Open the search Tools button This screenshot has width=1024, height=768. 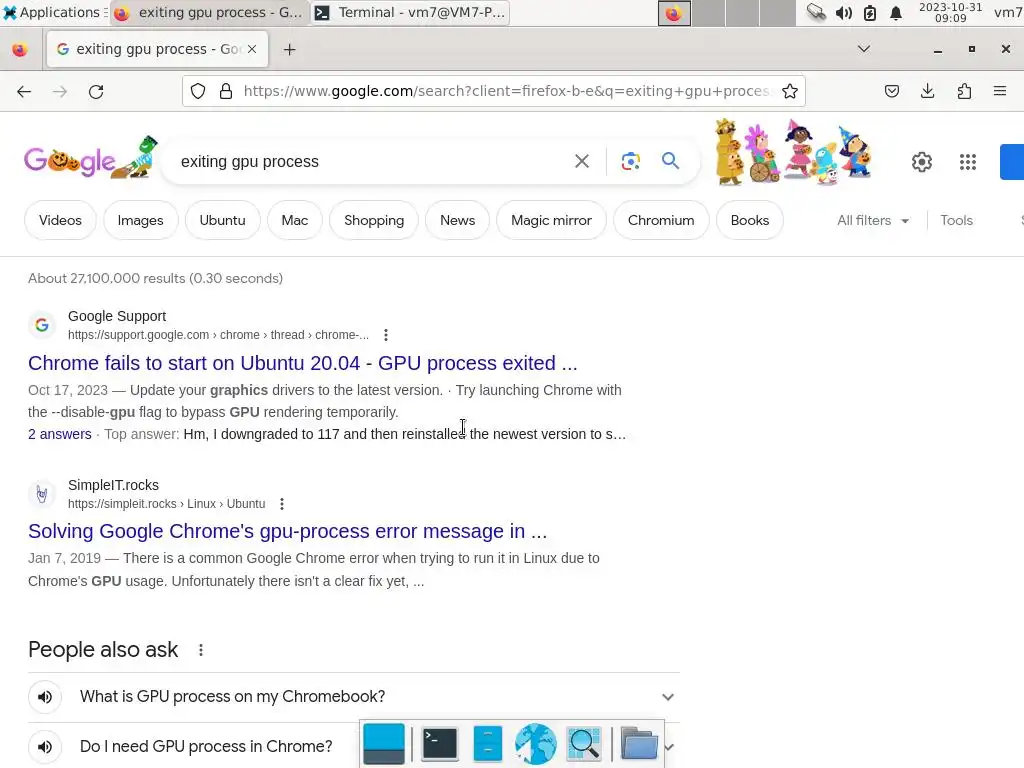956,221
